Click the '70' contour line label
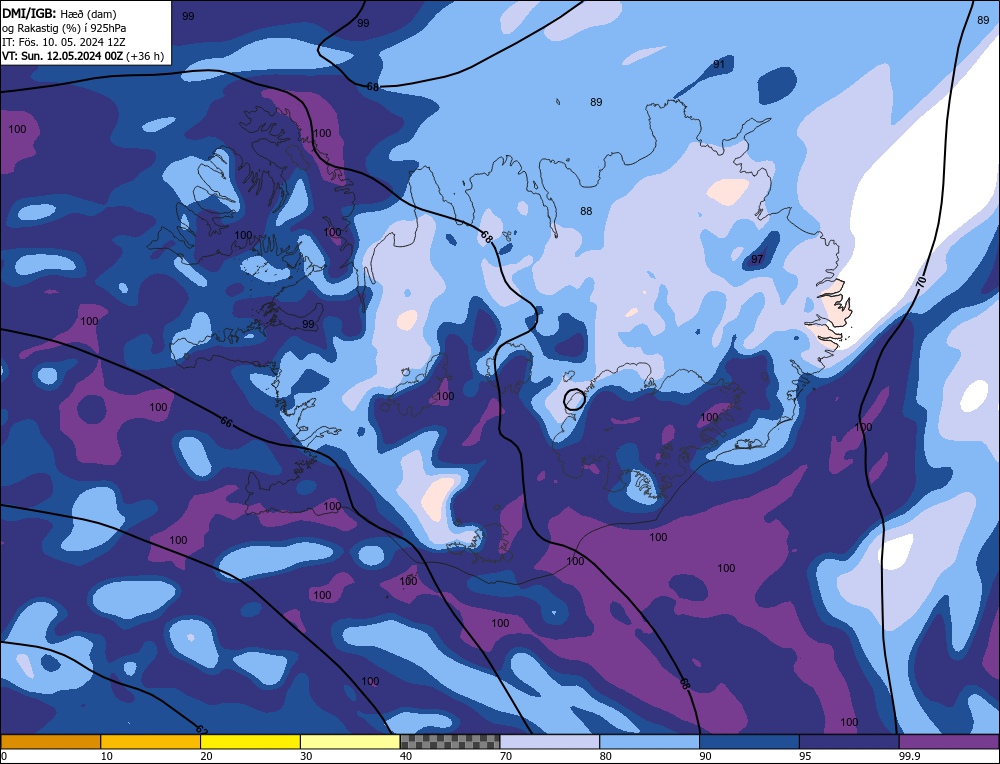The width and height of the screenshot is (1000, 764). pyautogui.click(x=921, y=283)
